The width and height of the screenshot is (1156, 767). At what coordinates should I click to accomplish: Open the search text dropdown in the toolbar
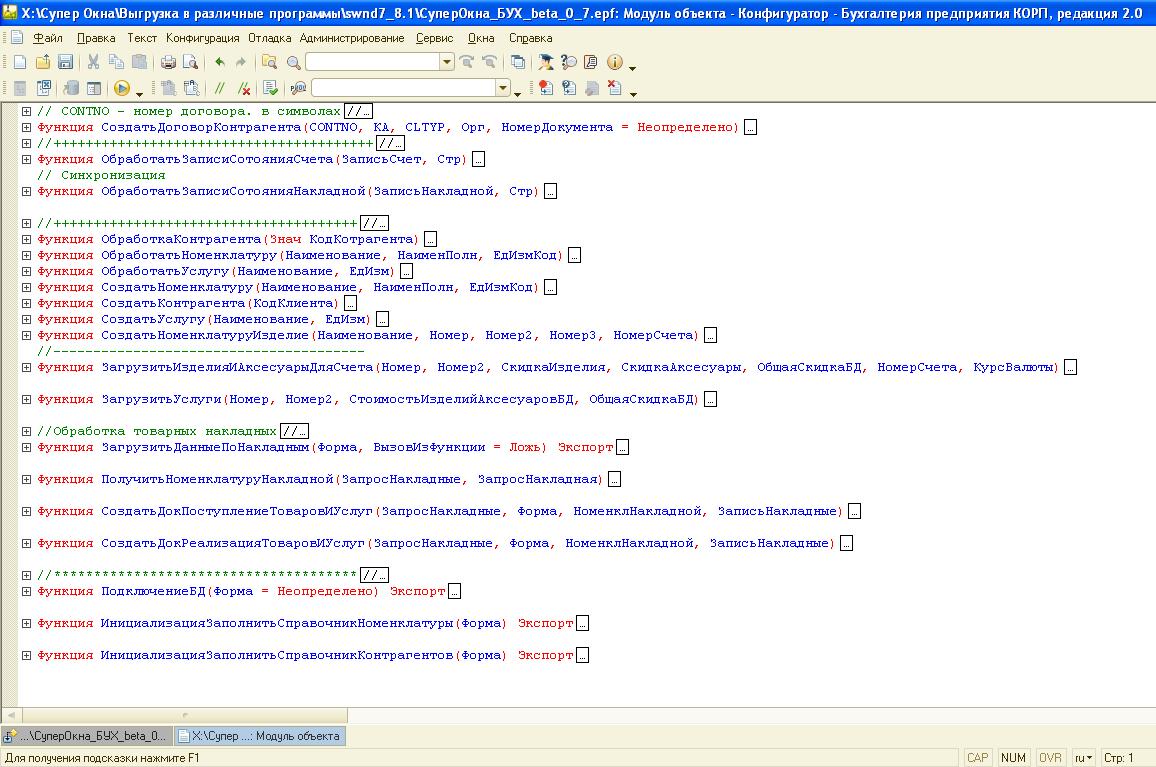click(447, 62)
